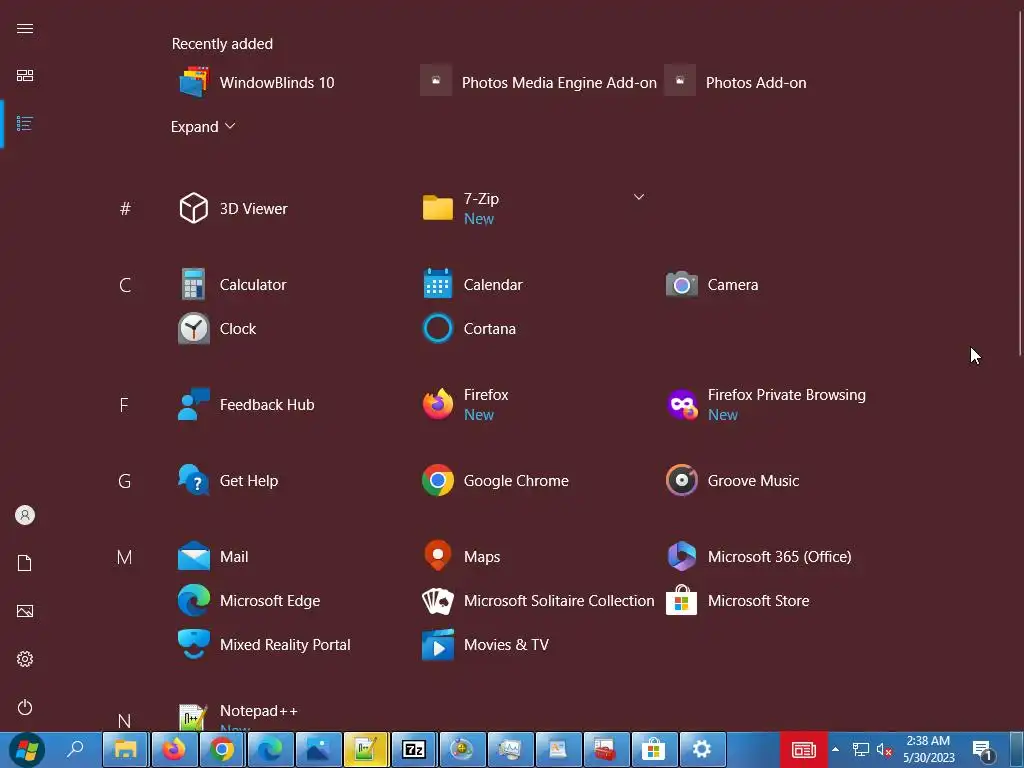1024x768 pixels.
Task: Open Chrome from the taskbar
Action: coord(222,749)
